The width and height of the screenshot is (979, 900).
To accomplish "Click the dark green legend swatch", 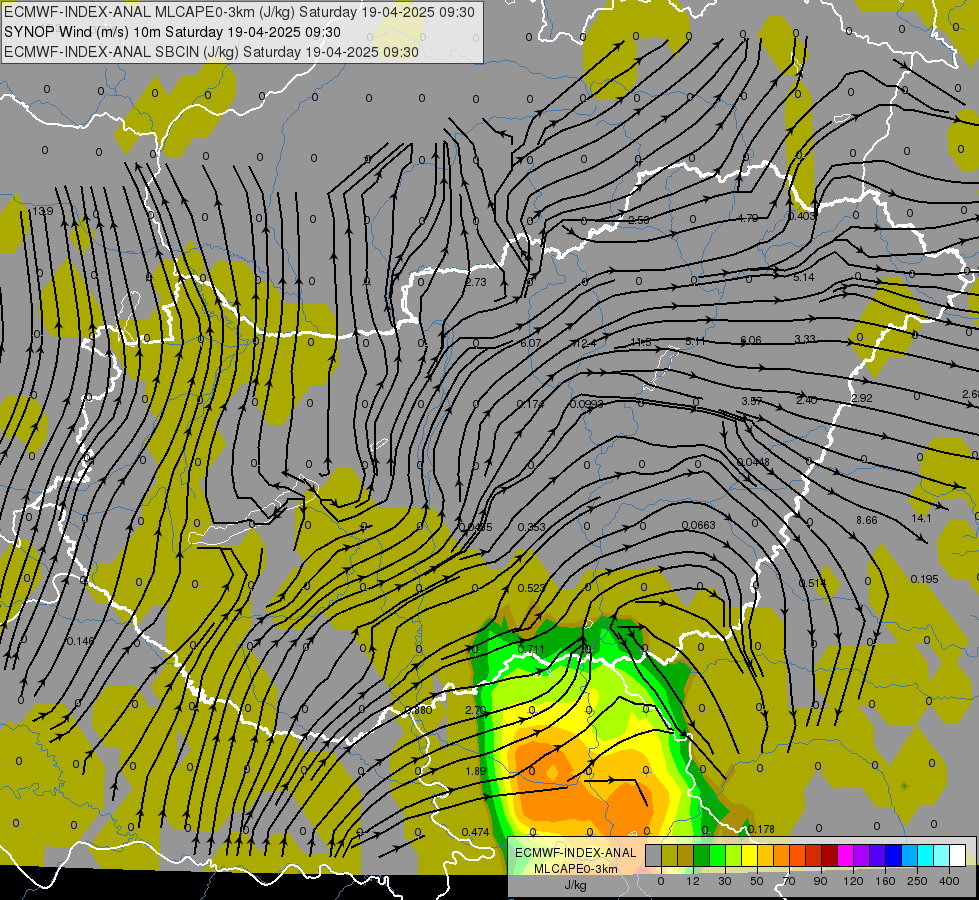I will [x=702, y=855].
